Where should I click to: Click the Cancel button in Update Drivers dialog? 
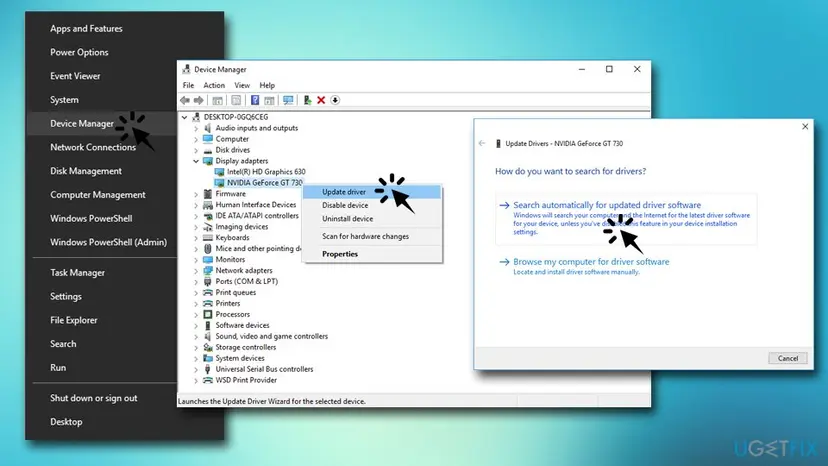787,358
